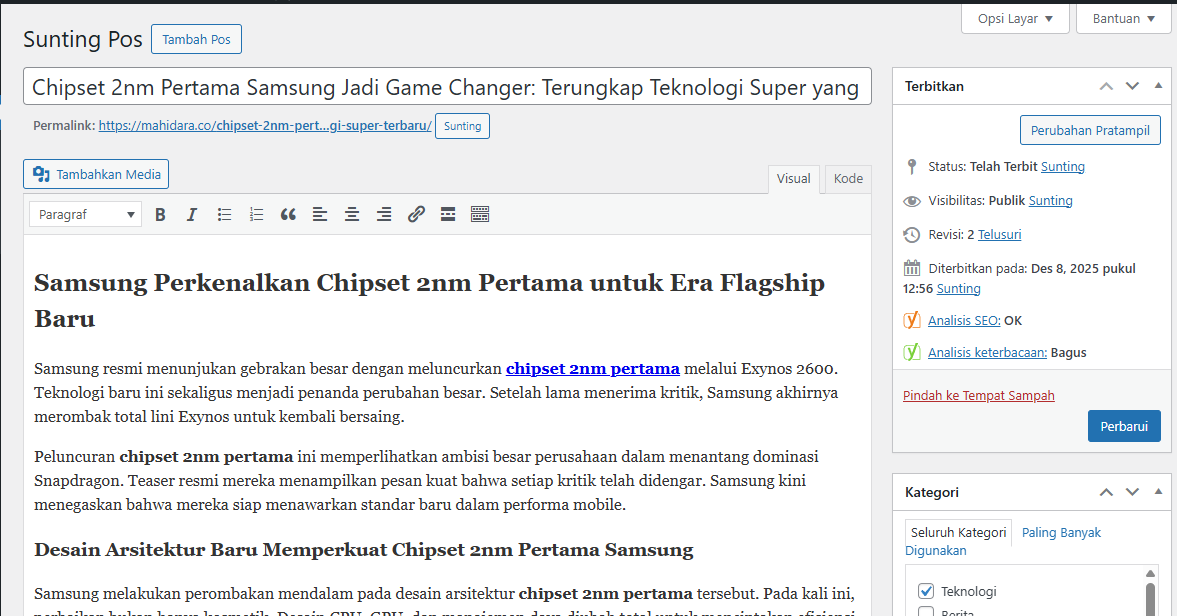Image resolution: width=1177 pixels, height=616 pixels.
Task: Toggle the toolbar kitchen sink icon
Action: pos(480,215)
